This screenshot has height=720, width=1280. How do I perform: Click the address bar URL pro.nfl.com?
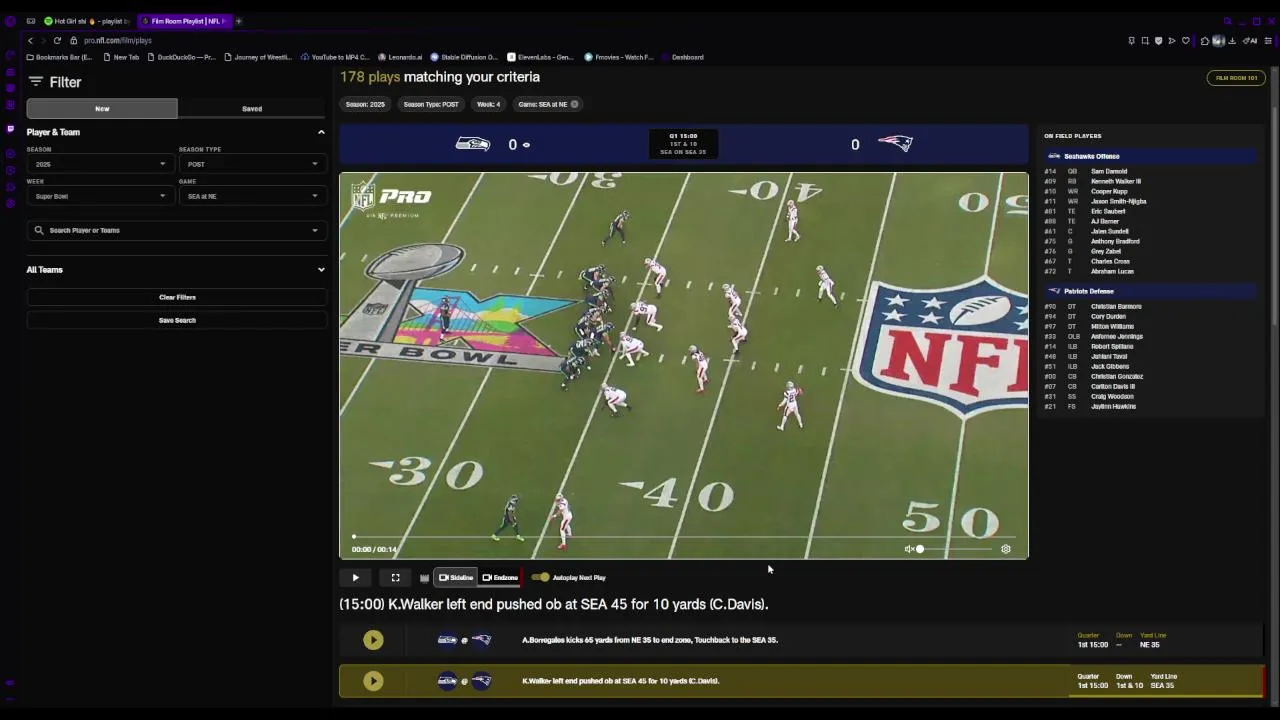point(118,41)
